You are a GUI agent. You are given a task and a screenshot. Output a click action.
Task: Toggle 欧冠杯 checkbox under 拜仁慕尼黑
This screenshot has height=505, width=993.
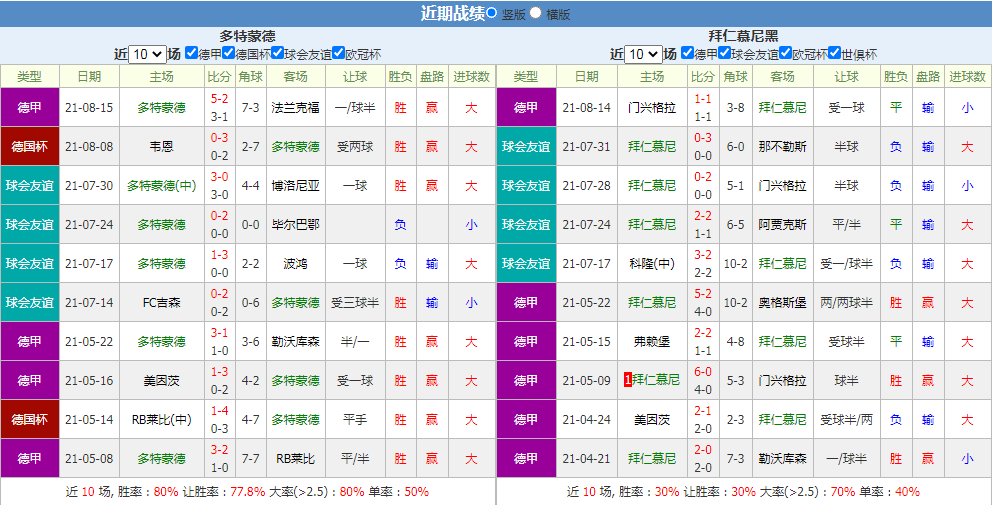click(x=785, y=53)
